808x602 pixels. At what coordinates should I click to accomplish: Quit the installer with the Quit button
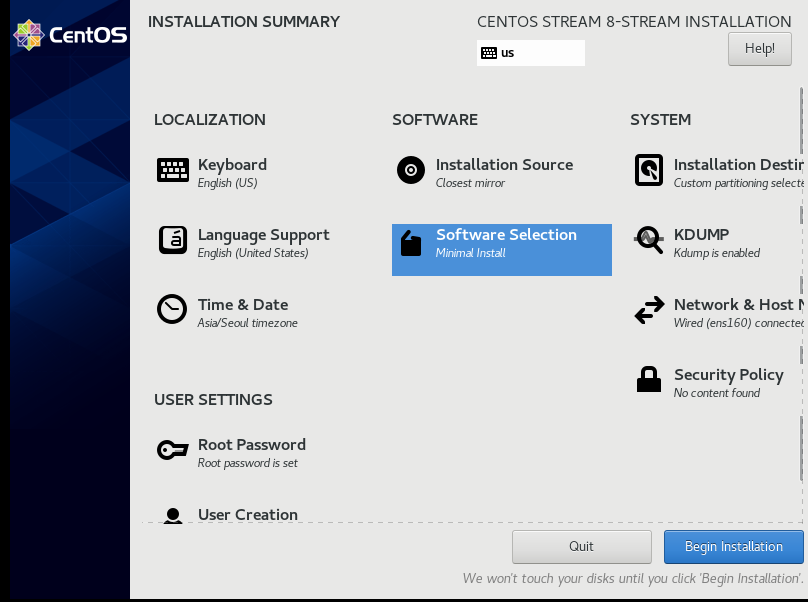click(x=581, y=546)
